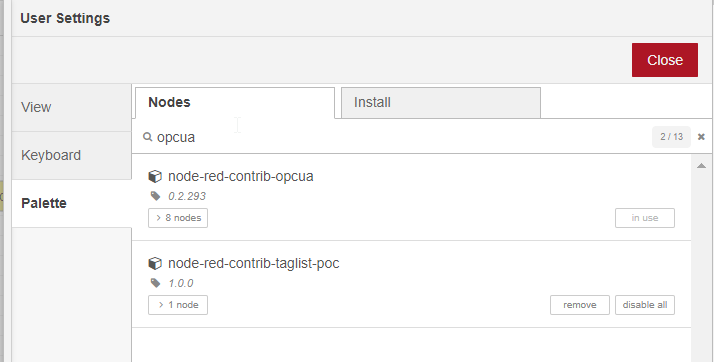Expand the 1 node list
Image resolution: width=714 pixels, height=362 pixels.
(178, 305)
